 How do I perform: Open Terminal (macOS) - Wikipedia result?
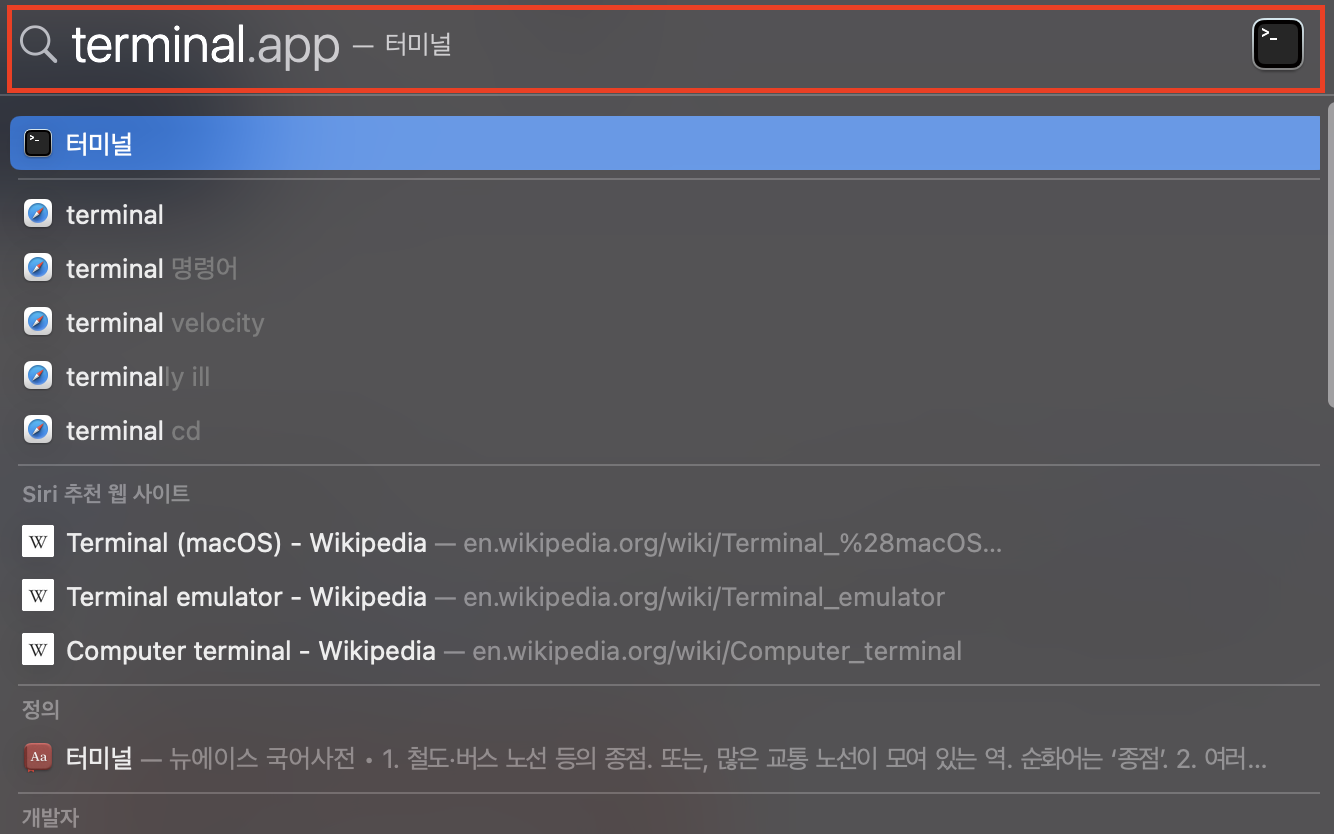pyautogui.click(x=665, y=543)
